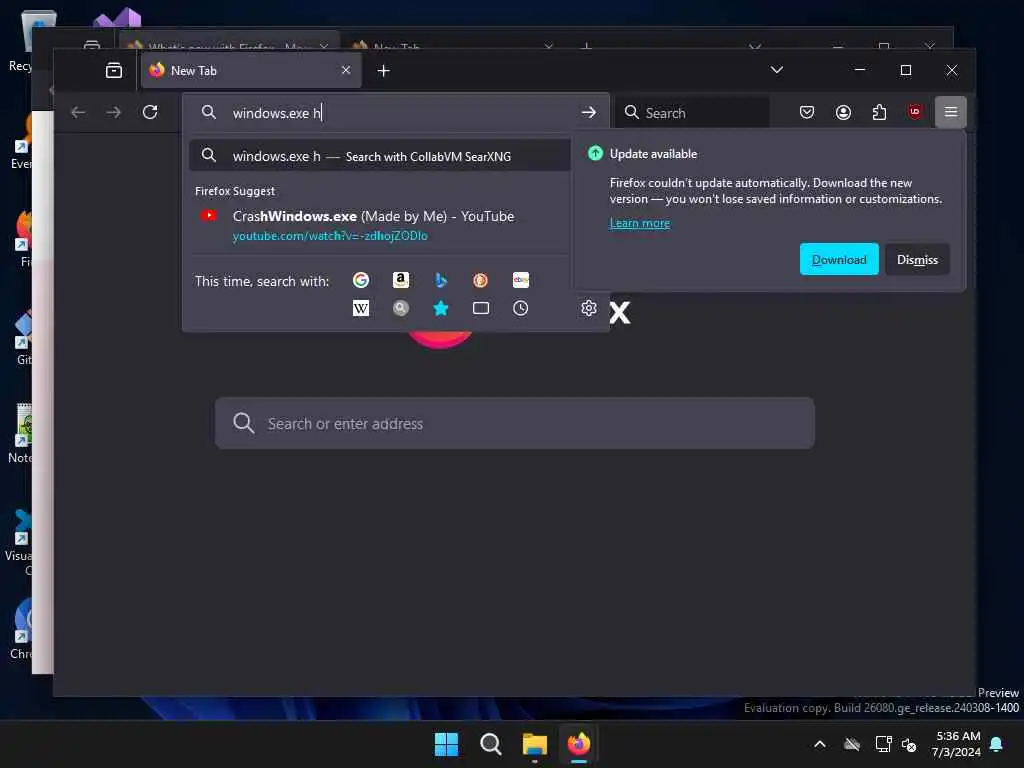Viewport: 1024px width, 768px height.
Task: Open Firefox account icon
Action: pyautogui.click(x=843, y=112)
